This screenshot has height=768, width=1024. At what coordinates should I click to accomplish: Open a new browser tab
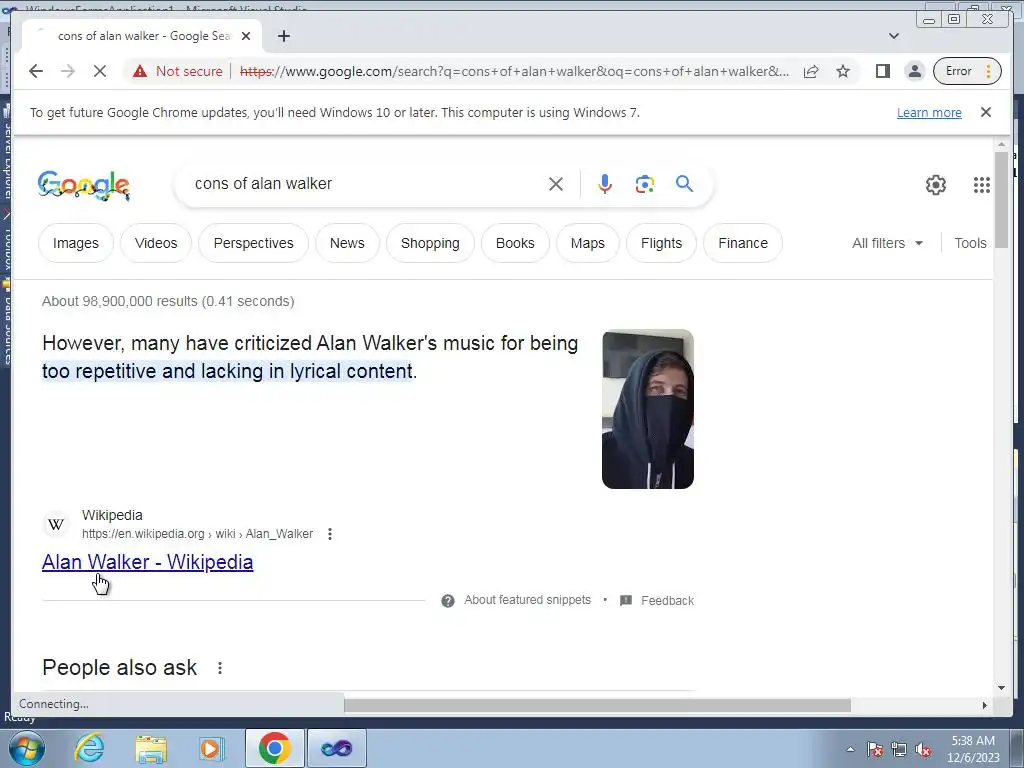(283, 36)
